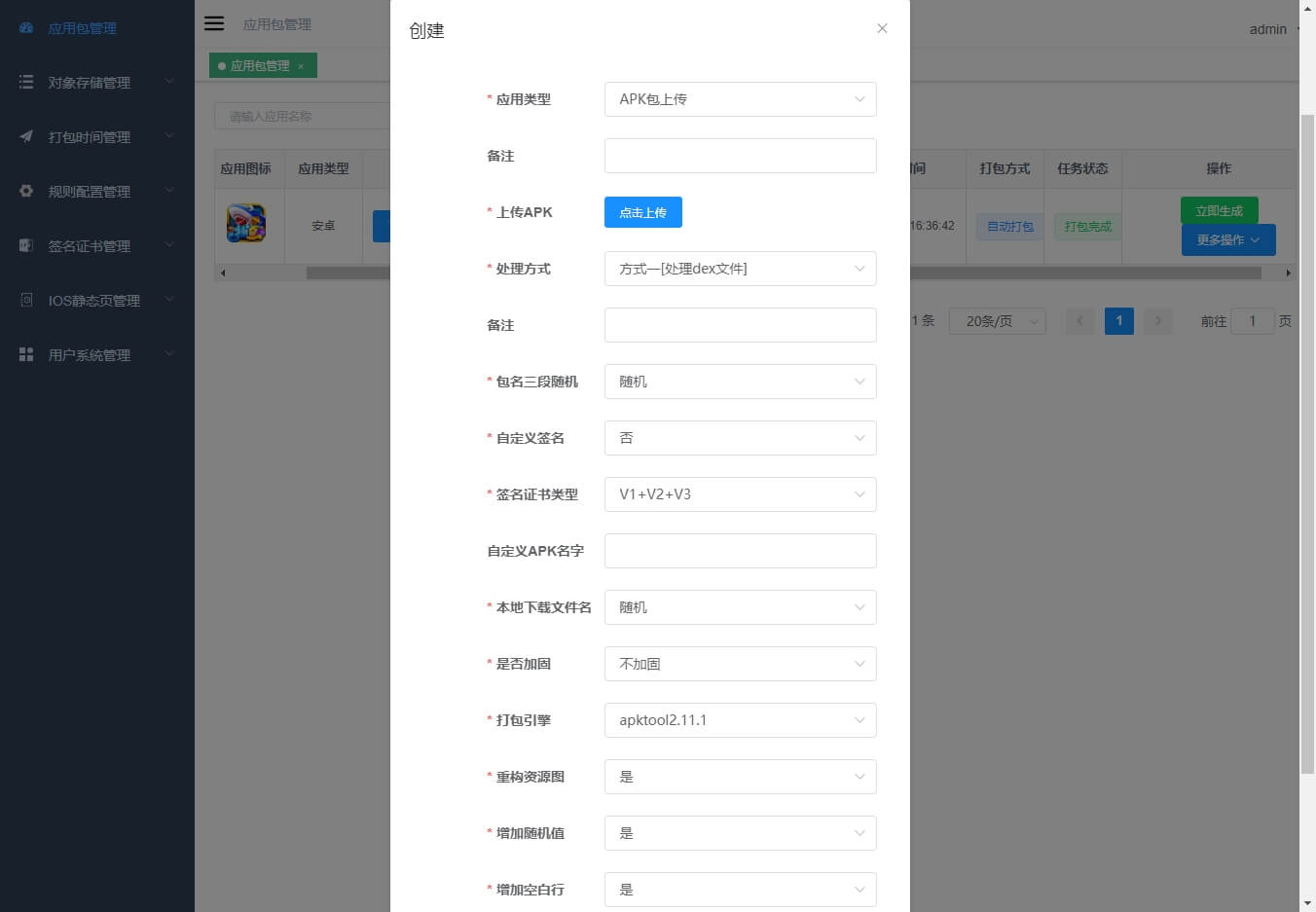Open the 是否加固 dropdown
1316x912 pixels.
coord(740,664)
